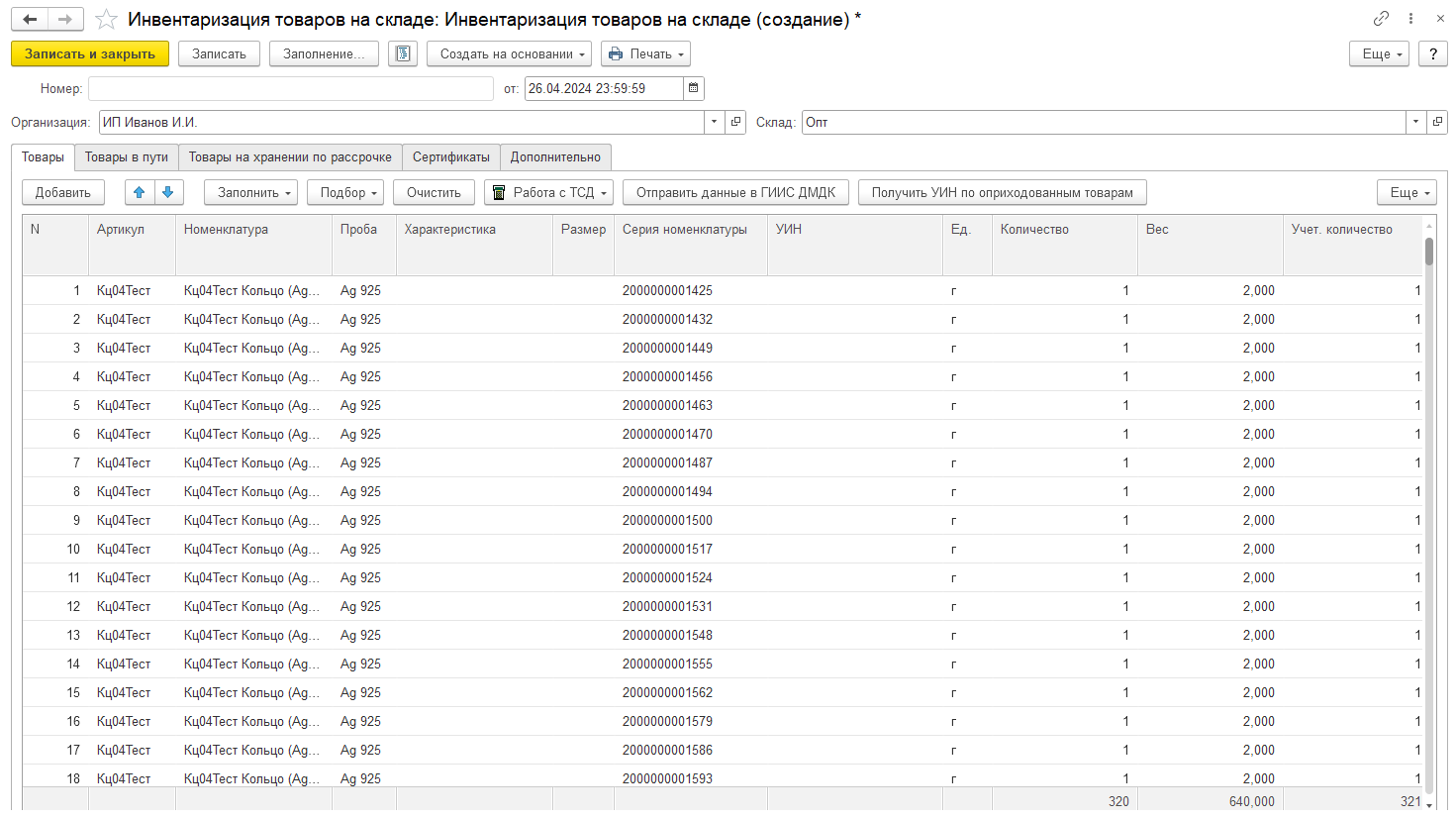Image resolution: width=1456 pixels, height=819 pixels.
Task: Move row down with blue down arrow
Action: click(168, 192)
